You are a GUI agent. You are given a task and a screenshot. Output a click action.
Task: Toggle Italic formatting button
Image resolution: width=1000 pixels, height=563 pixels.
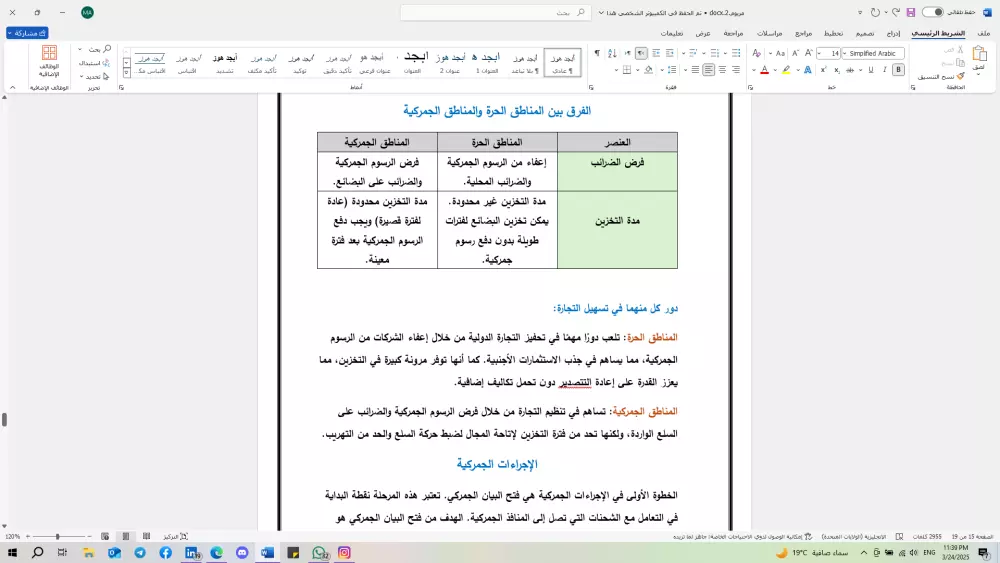[x=885, y=70]
